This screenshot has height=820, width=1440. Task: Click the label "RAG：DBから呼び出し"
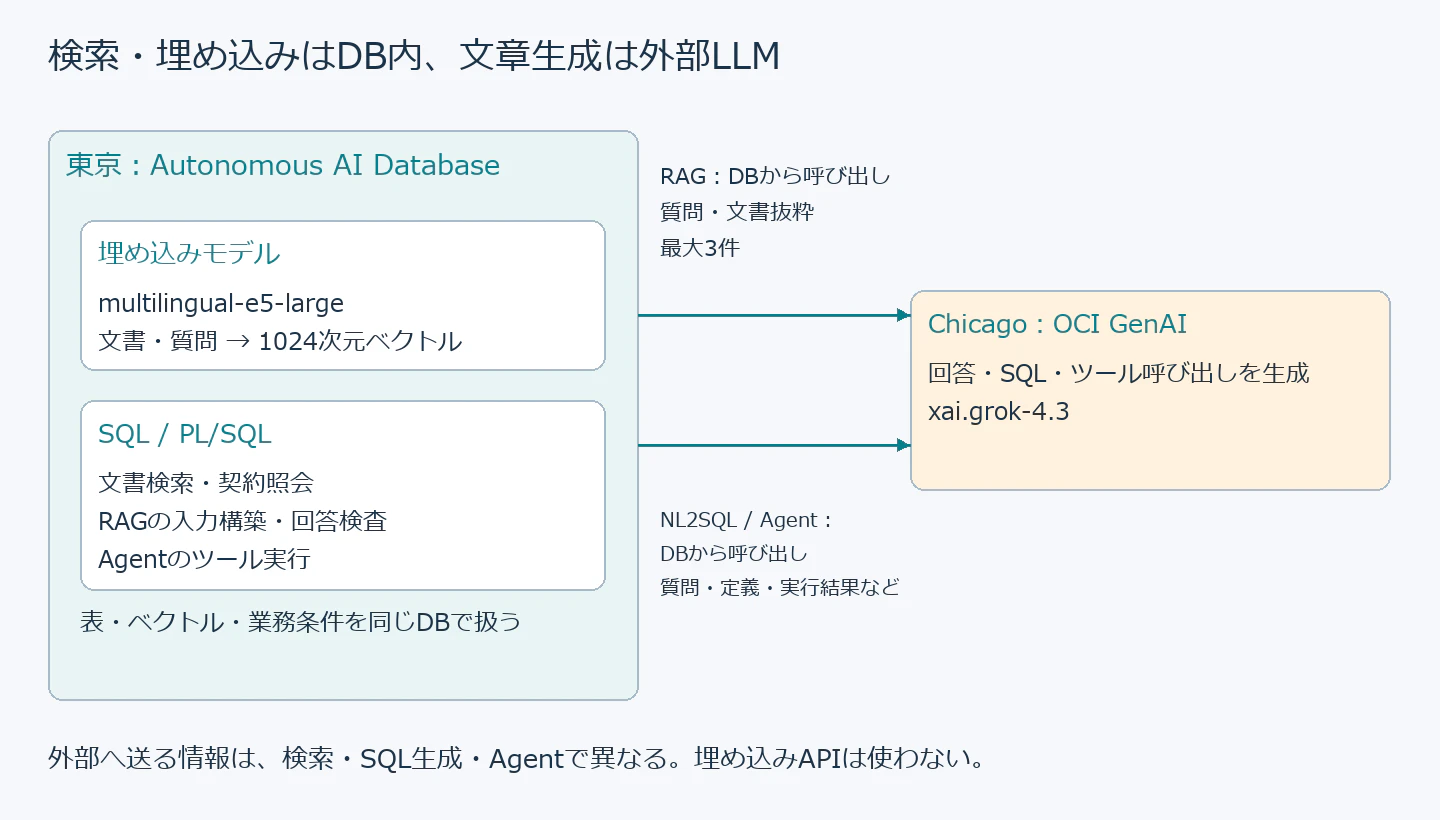[775, 177]
